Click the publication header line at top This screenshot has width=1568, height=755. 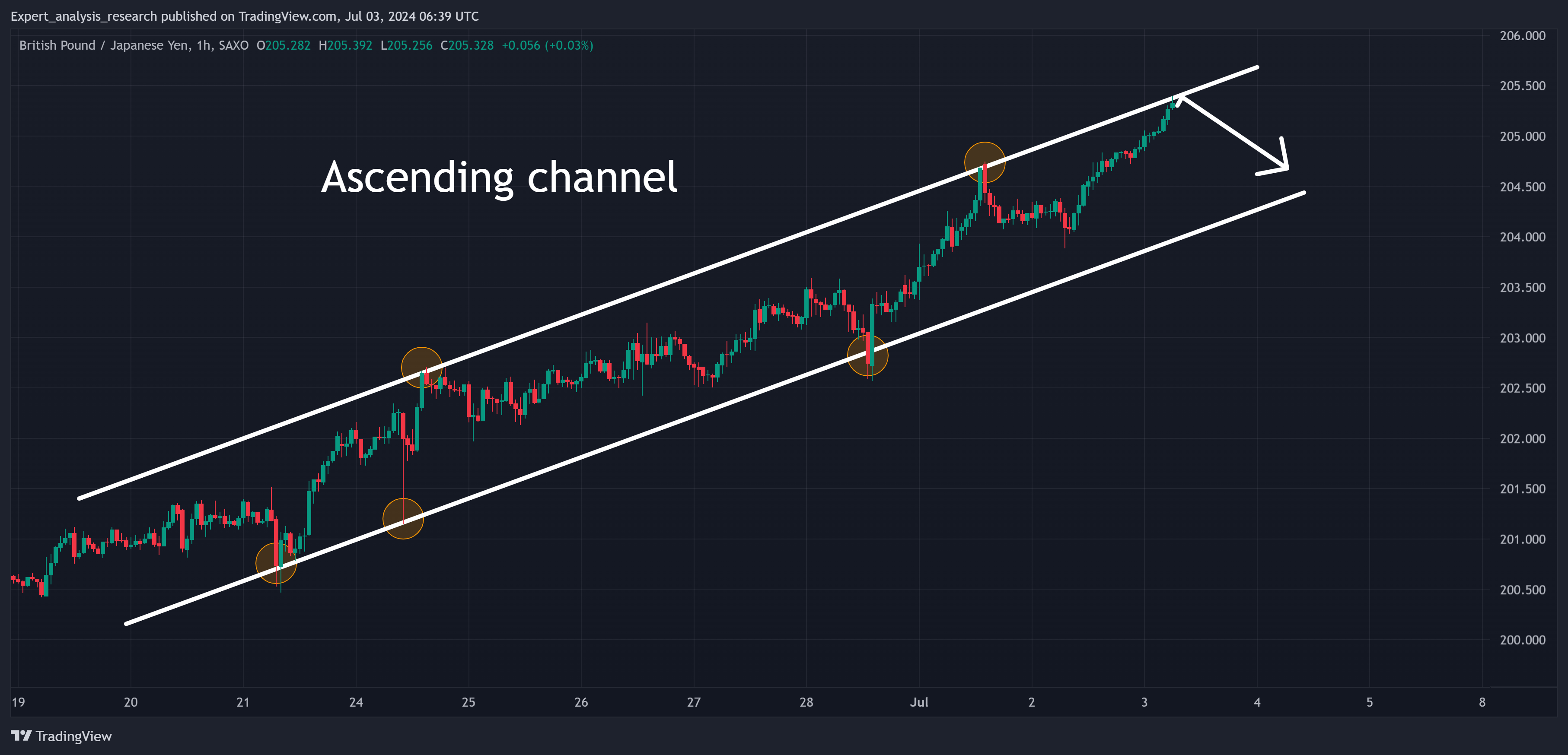pyautogui.click(x=245, y=16)
